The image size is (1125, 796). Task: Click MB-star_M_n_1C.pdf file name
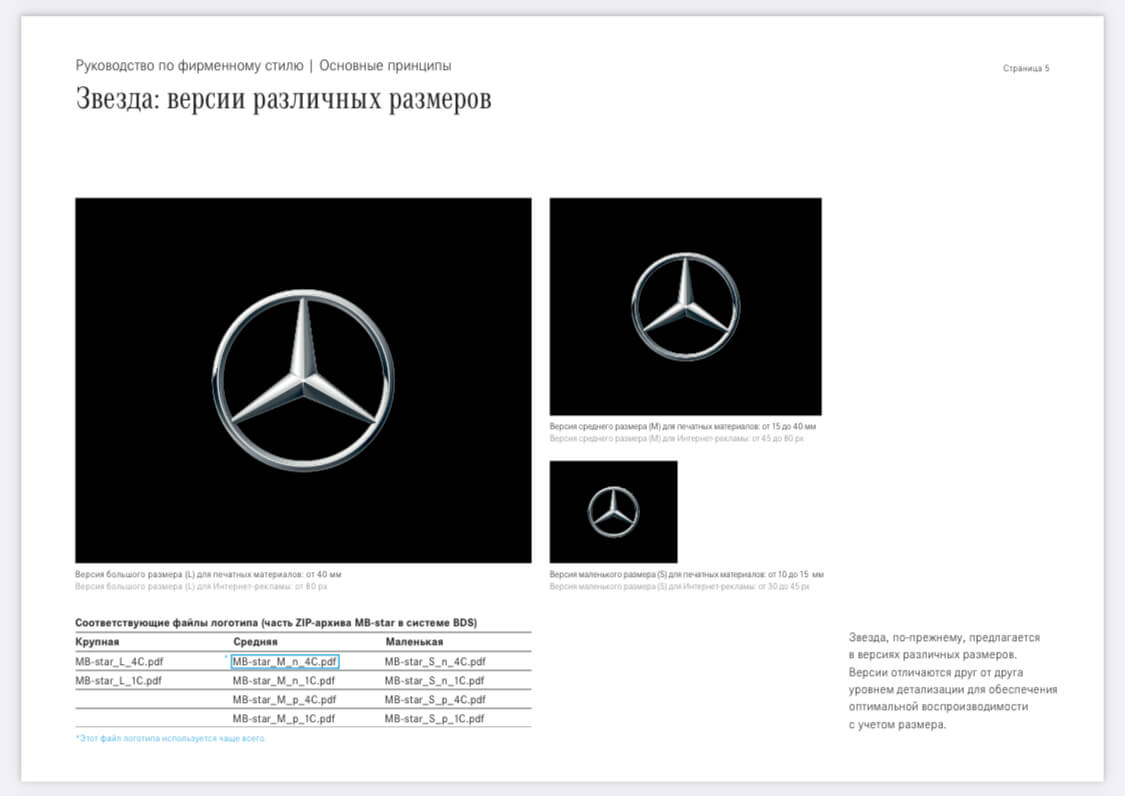[x=283, y=680]
